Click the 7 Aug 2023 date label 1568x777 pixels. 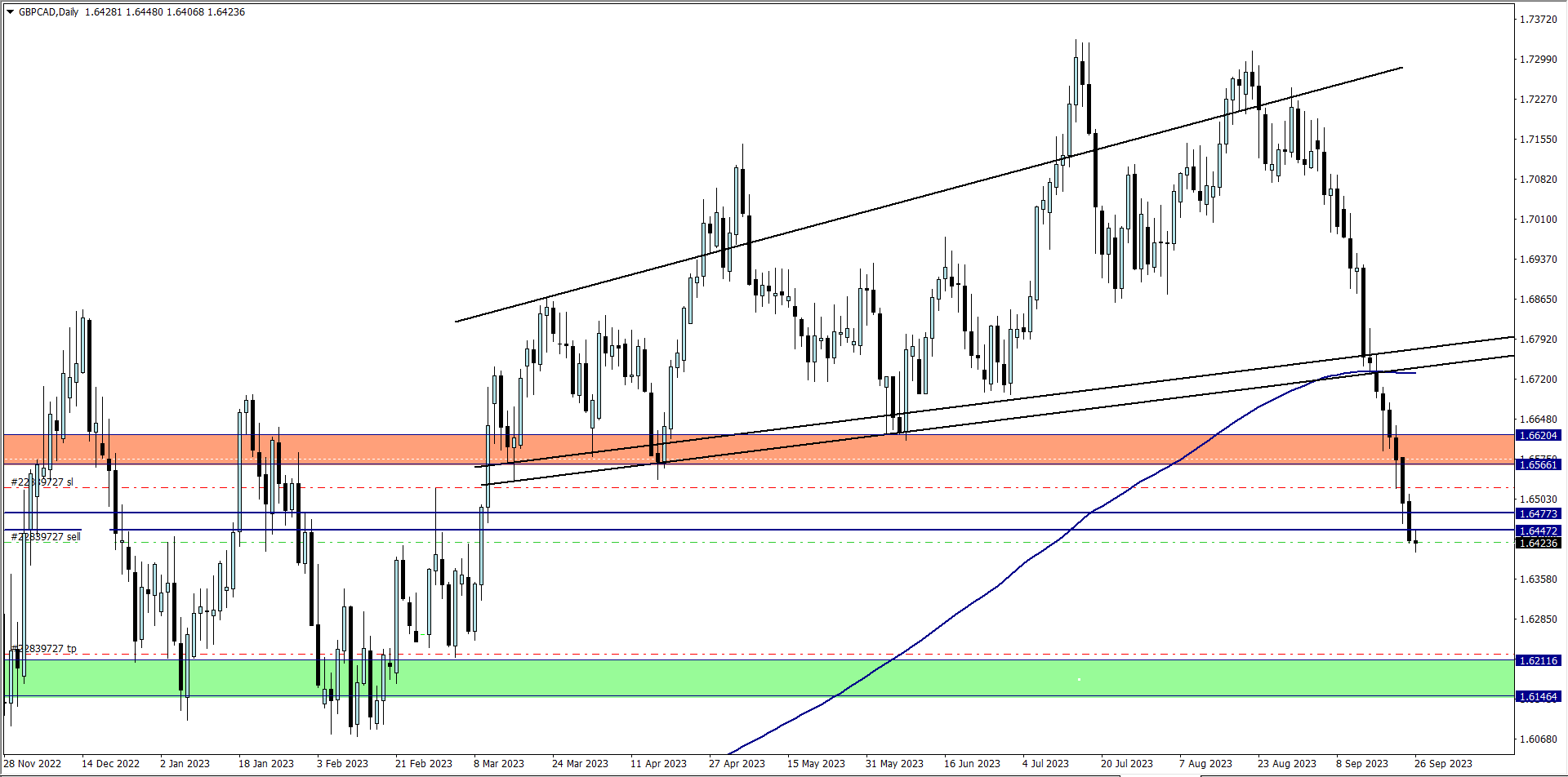(x=1205, y=764)
